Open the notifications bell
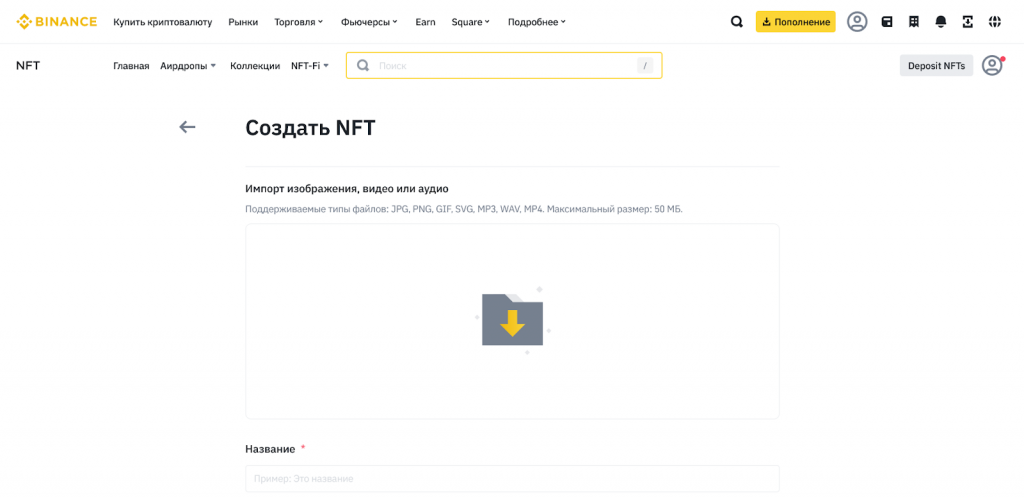1024x497 pixels. pyautogui.click(x=941, y=21)
